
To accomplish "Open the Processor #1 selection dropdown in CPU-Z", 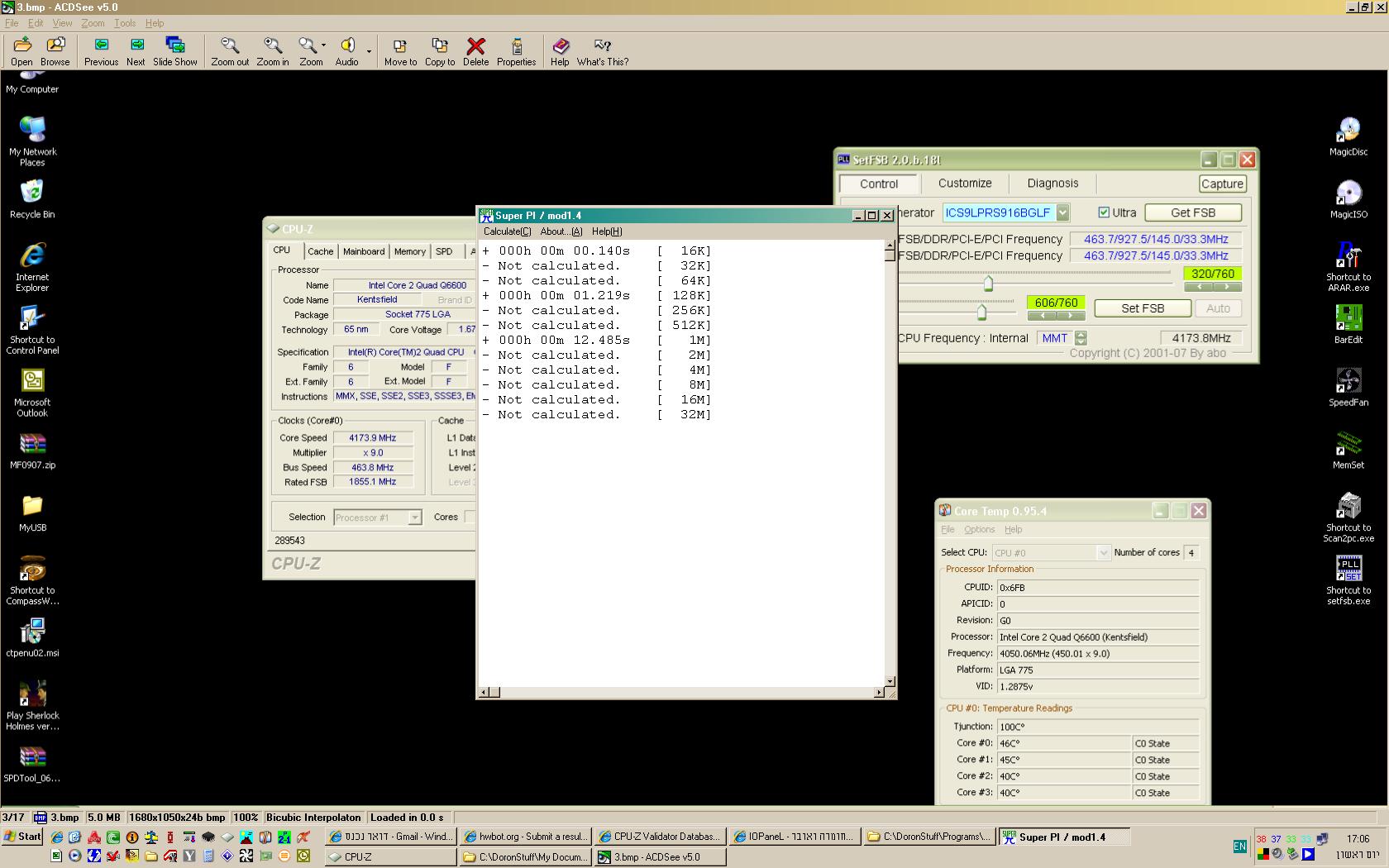I will (415, 517).
